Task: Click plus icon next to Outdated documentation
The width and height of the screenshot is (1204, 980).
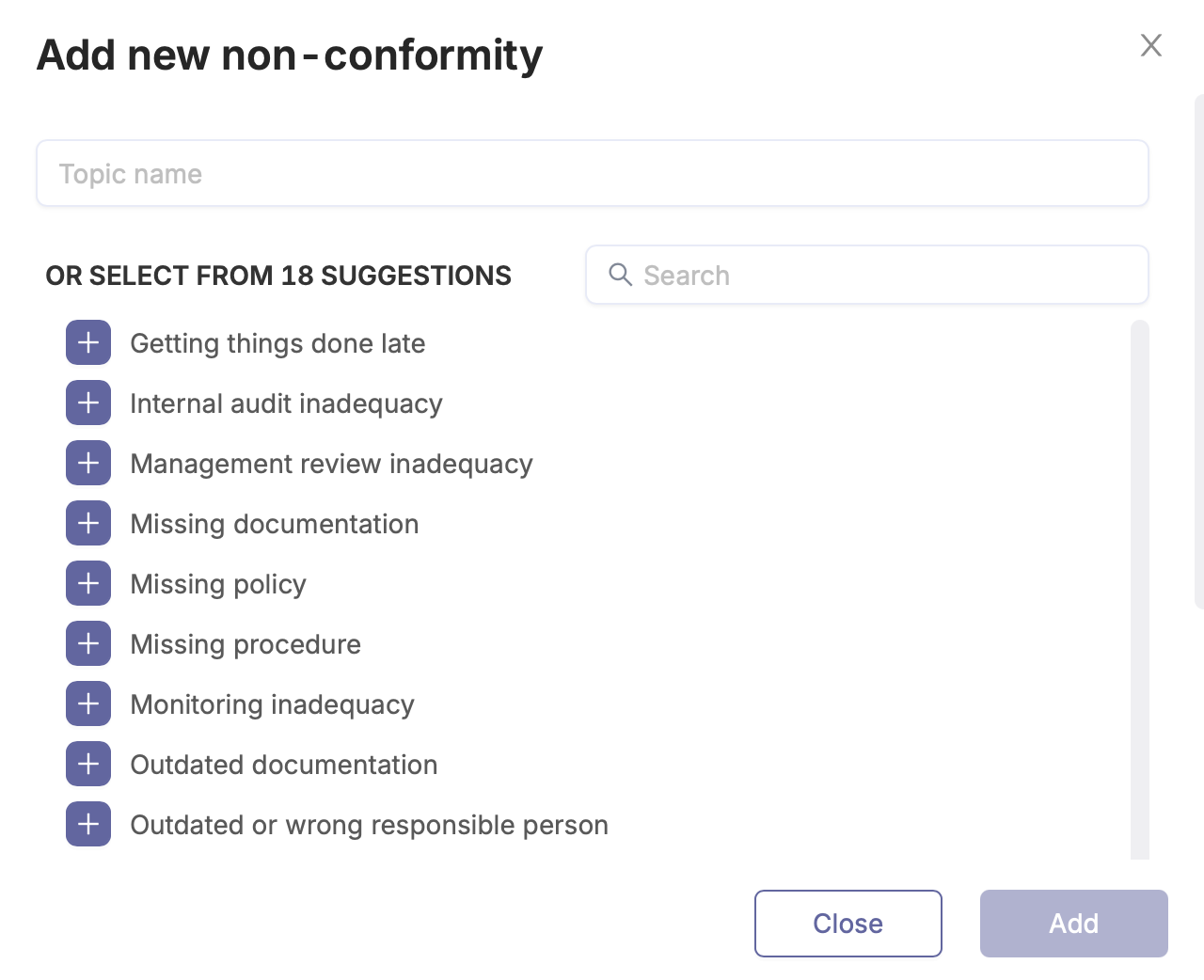Action: pyautogui.click(x=88, y=764)
